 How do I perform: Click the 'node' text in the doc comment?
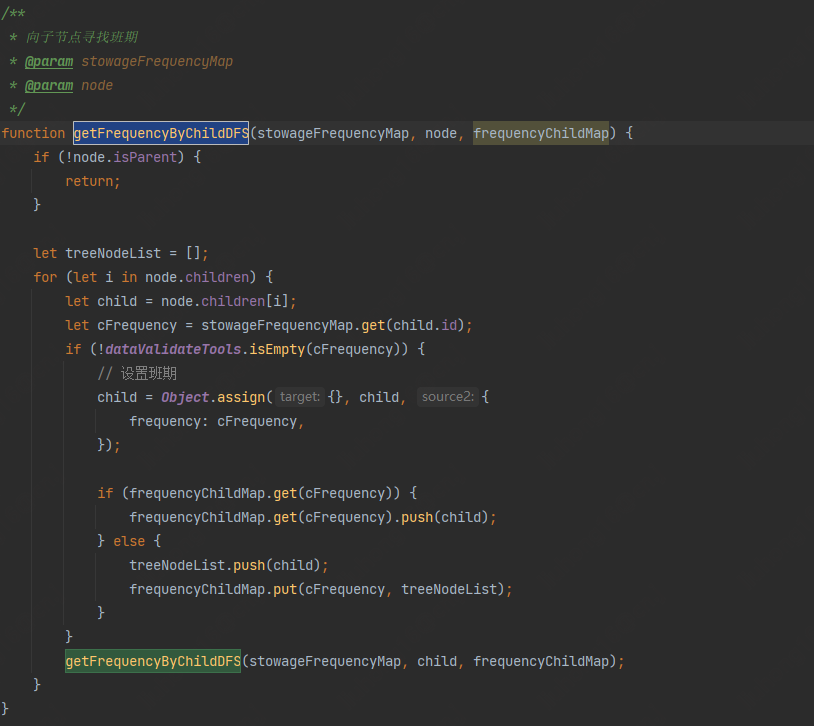97,86
